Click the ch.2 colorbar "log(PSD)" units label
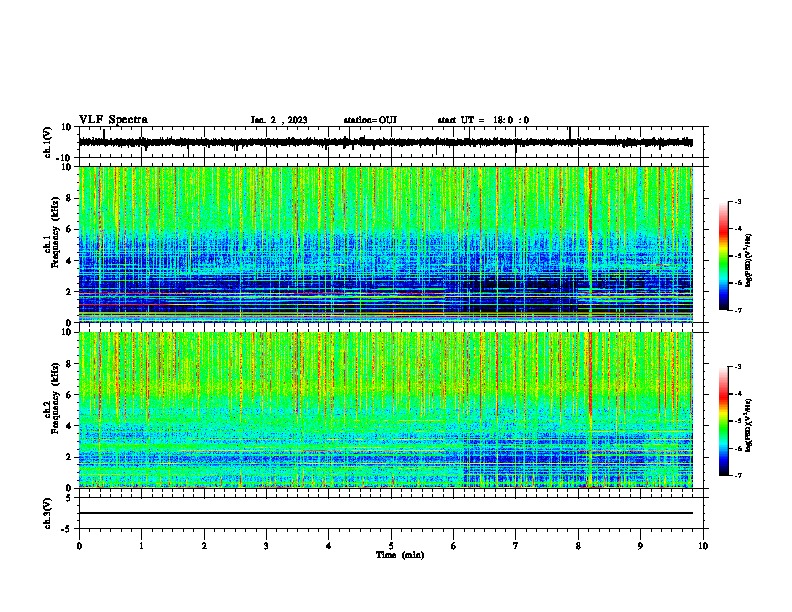The width and height of the screenshot is (792, 612). [x=748, y=425]
